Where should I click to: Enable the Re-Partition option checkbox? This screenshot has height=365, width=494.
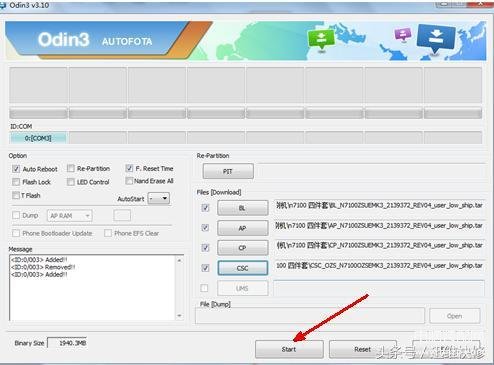pos(71,168)
